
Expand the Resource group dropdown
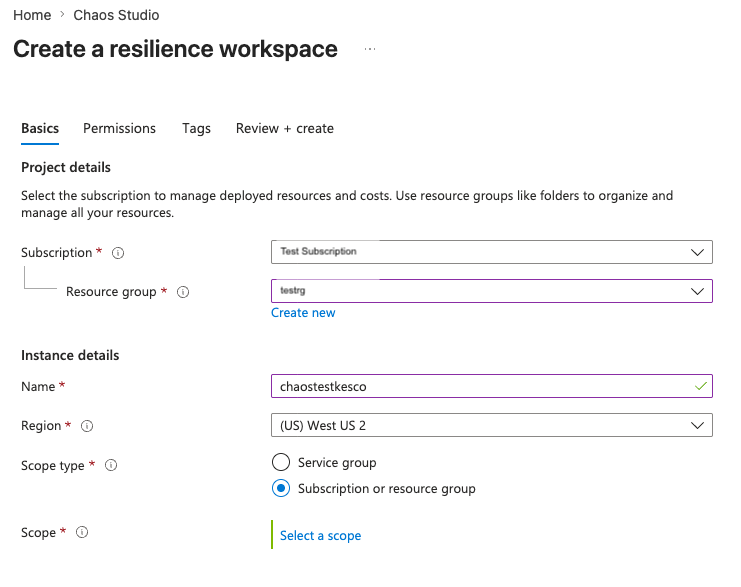point(491,291)
